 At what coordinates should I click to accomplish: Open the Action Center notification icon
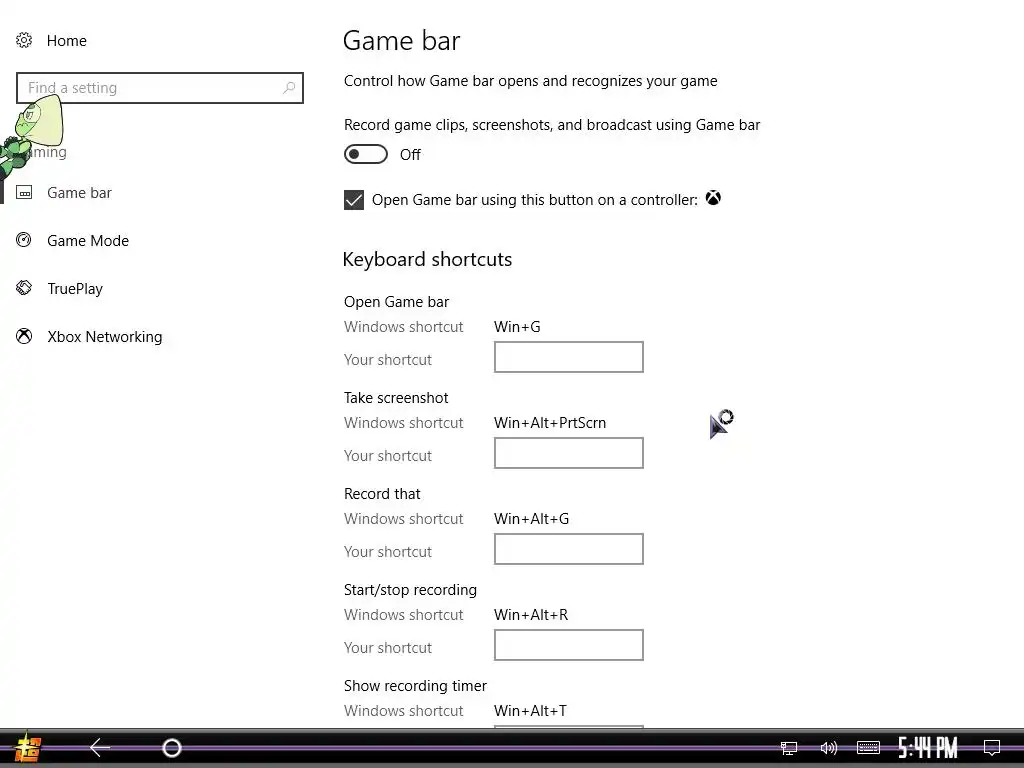pyautogui.click(x=992, y=748)
